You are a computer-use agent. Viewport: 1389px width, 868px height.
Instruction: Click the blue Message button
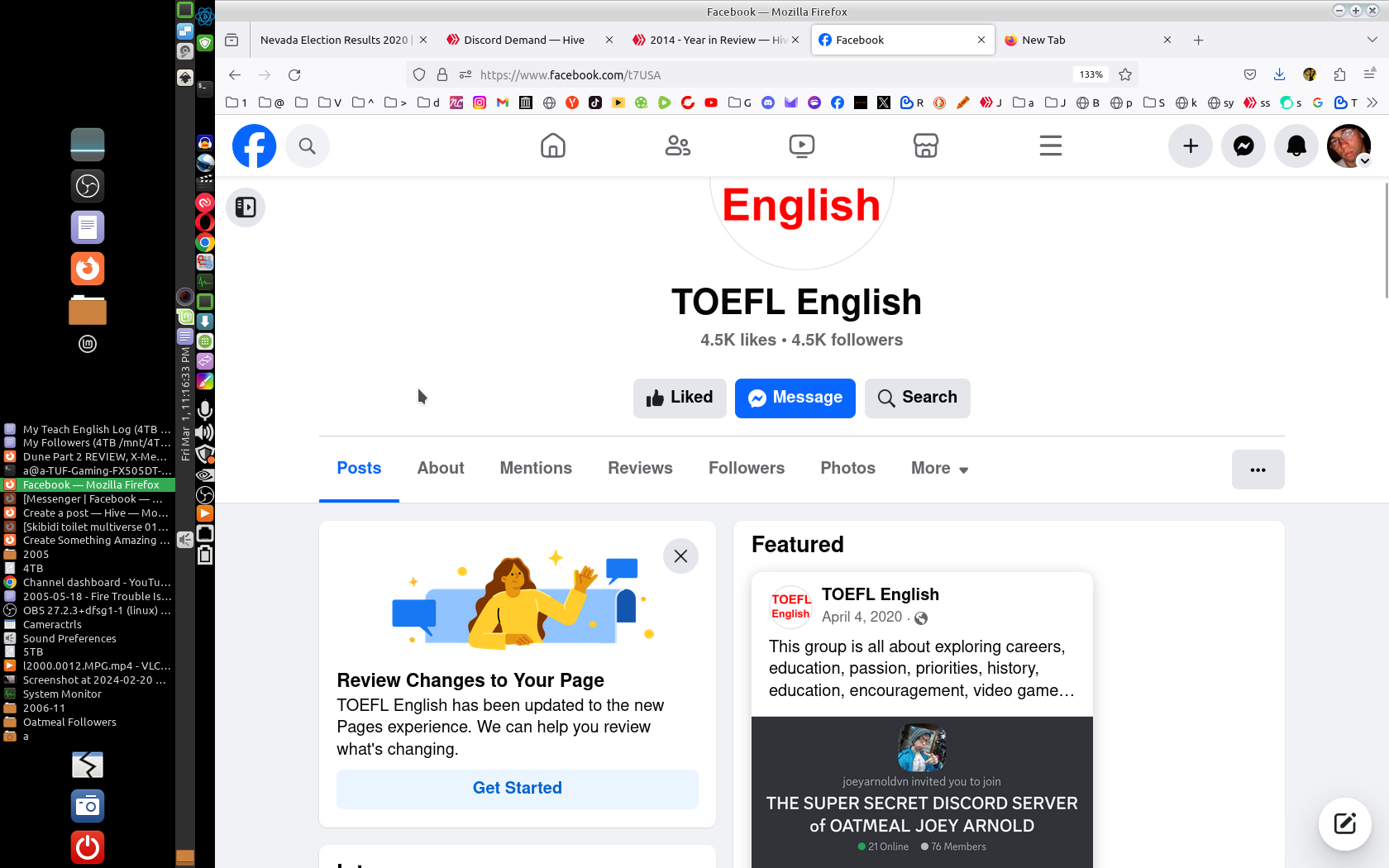point(795,398)
